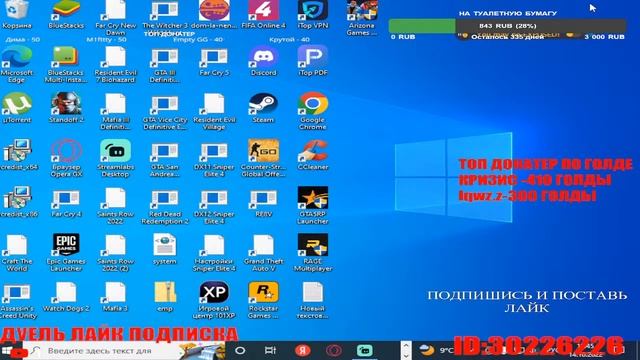This screenshot has width=640, height=360.
Task: Launch Epic Games Launcher icon
Action: pyautogui.click(x=66, y=253)
